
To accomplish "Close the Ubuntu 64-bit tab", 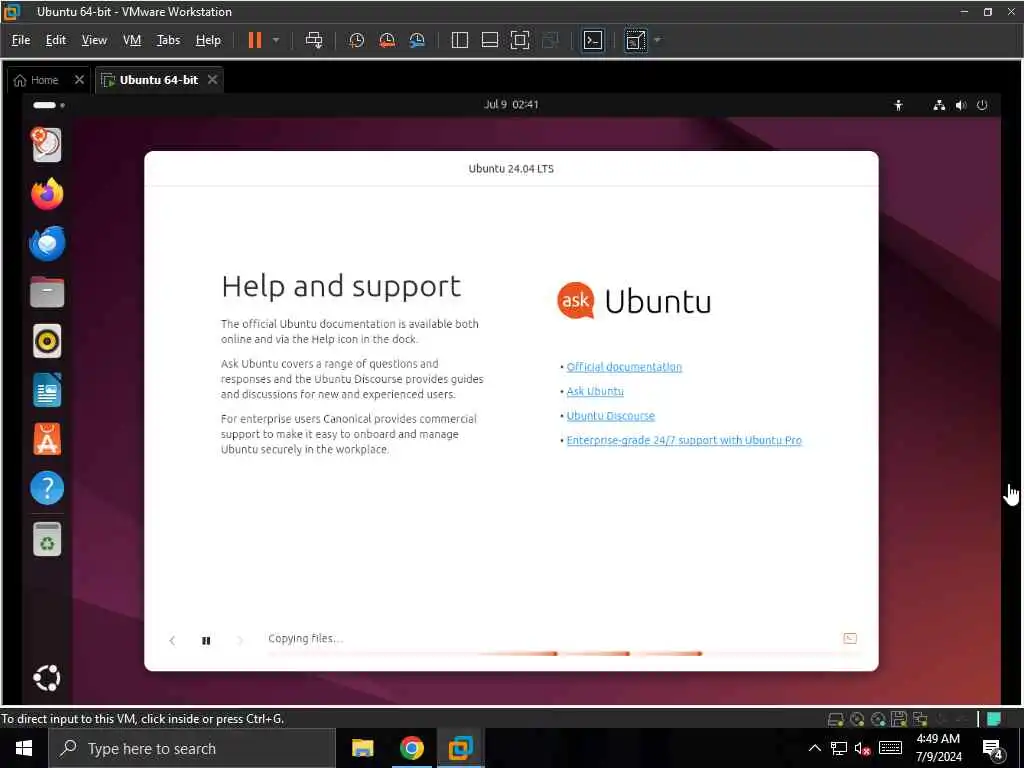I will click(x=212, y=80).
